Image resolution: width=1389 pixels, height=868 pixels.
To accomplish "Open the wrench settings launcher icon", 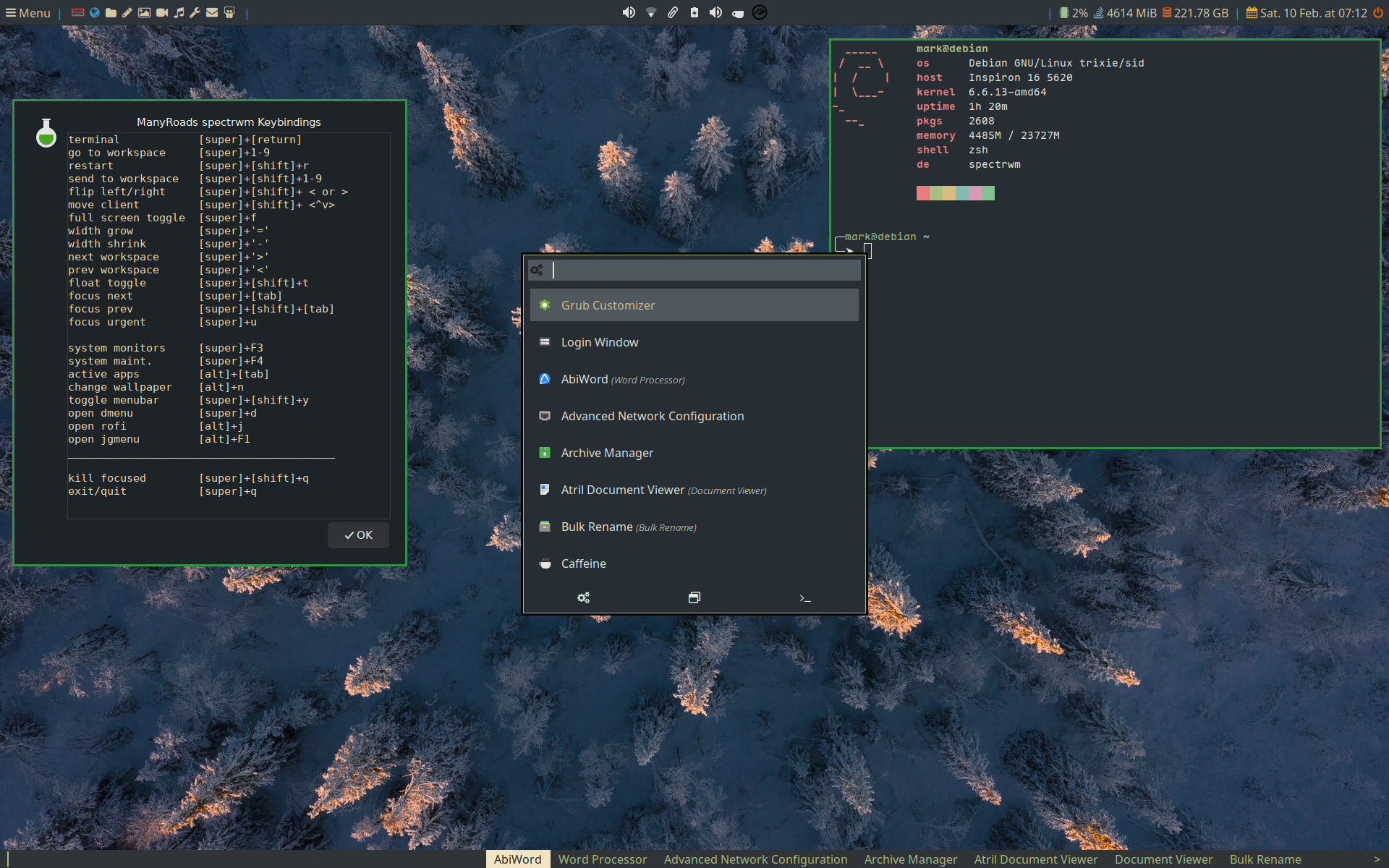I will 195,12.
